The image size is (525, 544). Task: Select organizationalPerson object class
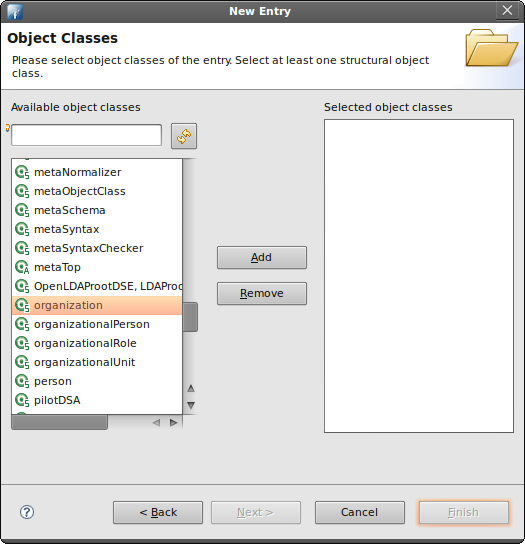(x=97, y=324)
